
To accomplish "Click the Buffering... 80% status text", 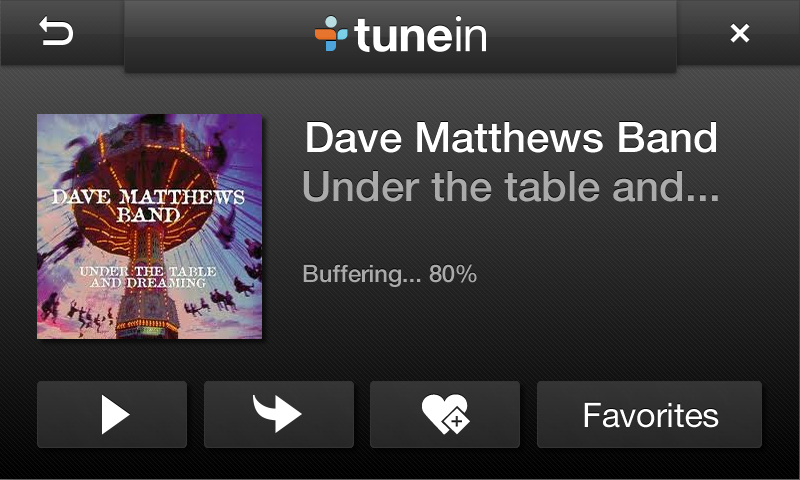I will [390, 274].
